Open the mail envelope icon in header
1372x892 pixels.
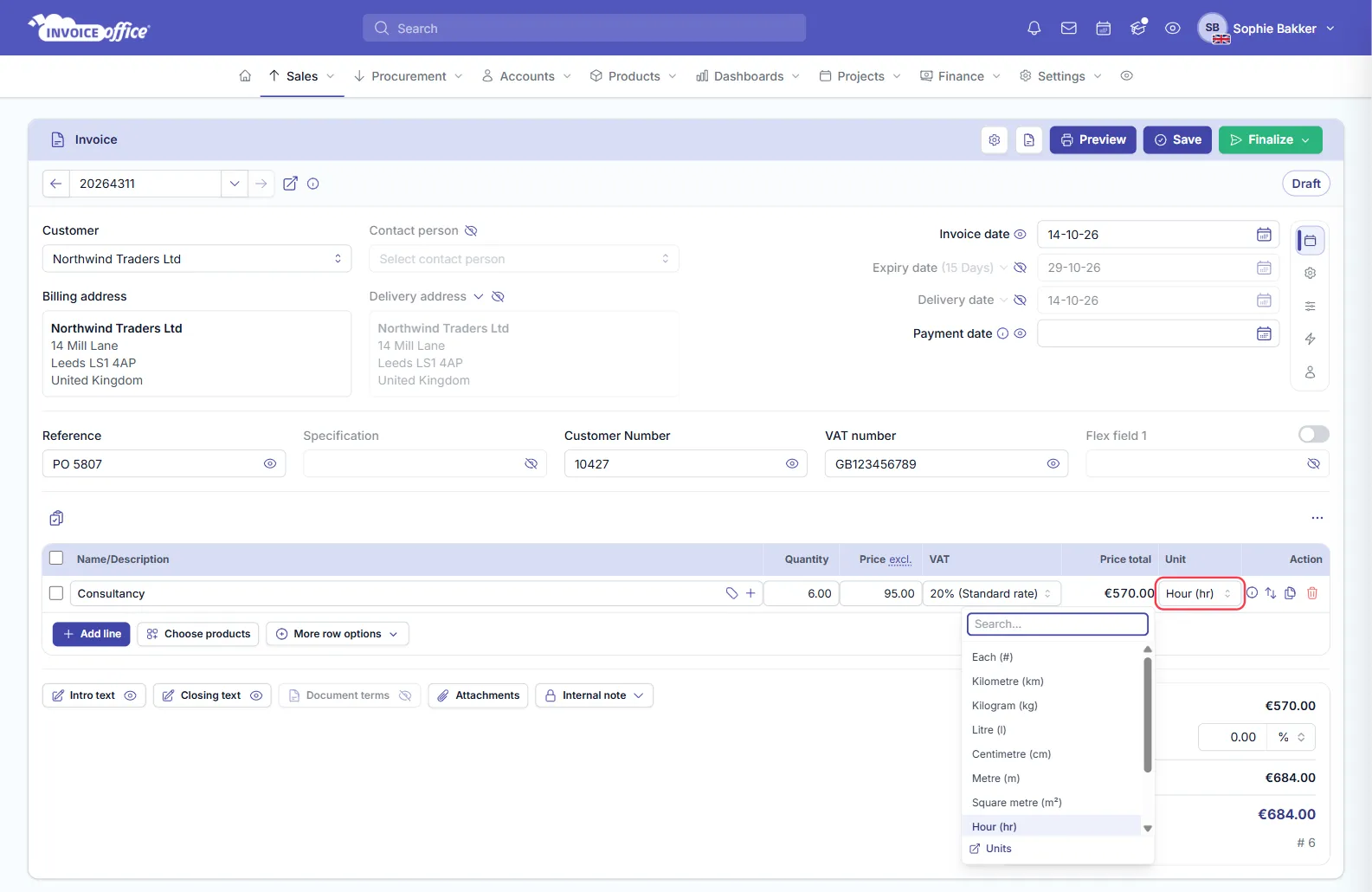coord(1069,29)
